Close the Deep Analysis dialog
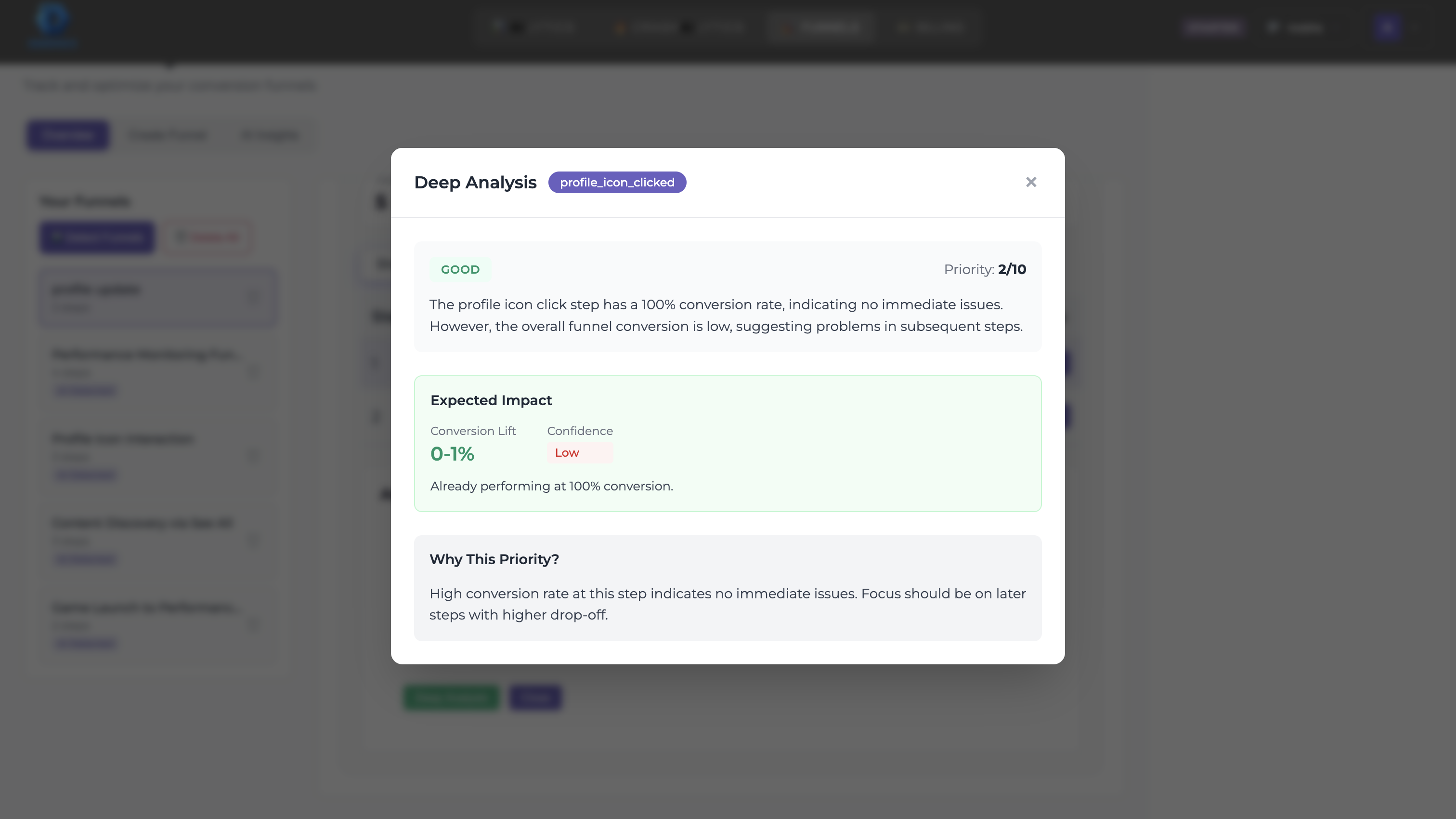The height and width of the screenshot is (819, 1456). tap(1031, 182)
